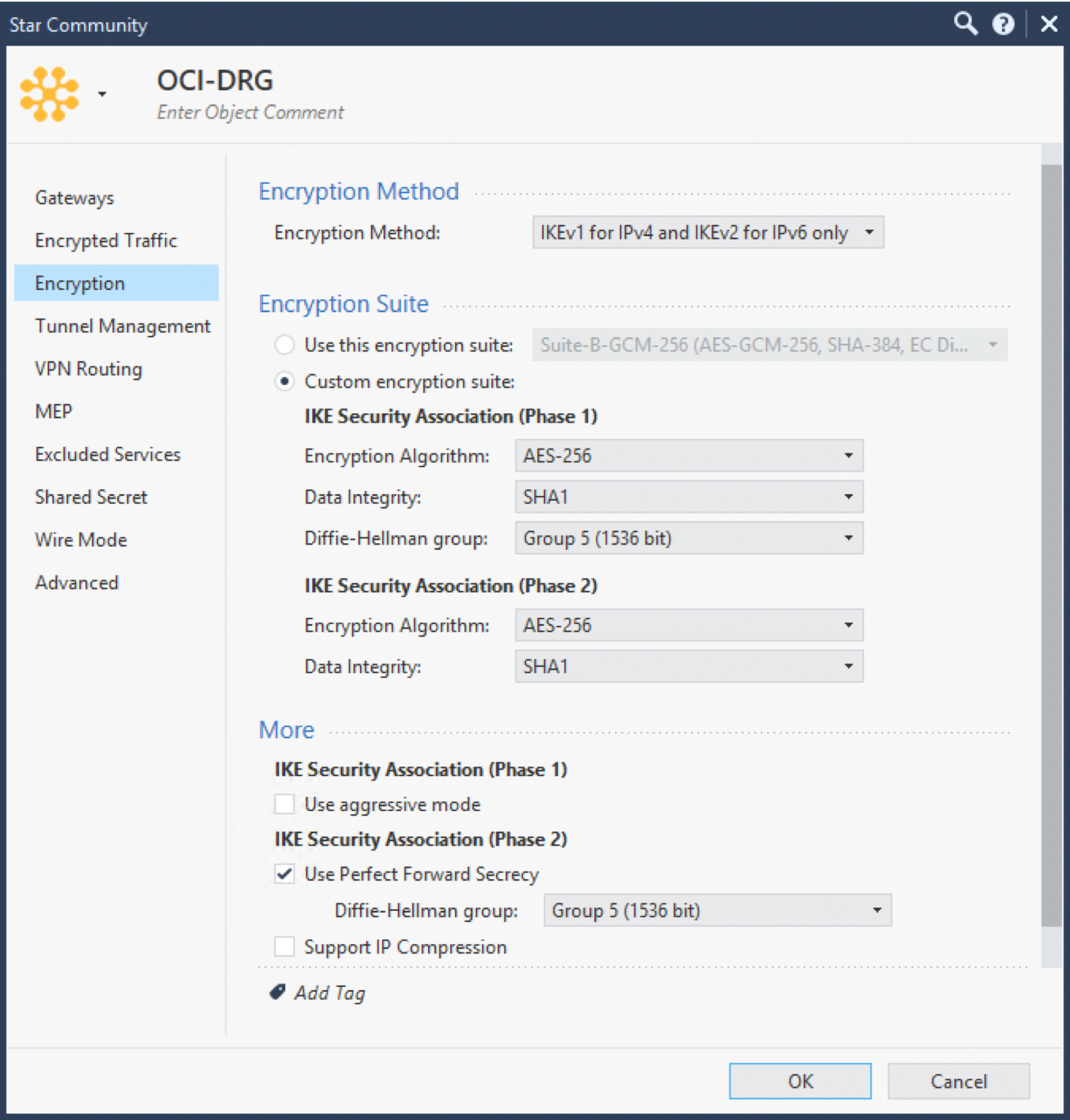Viewport: 1070px width, 1120px height.
Task: Open Phase 2 Data Integrity dropdown
Action: (x=688, y=666)
